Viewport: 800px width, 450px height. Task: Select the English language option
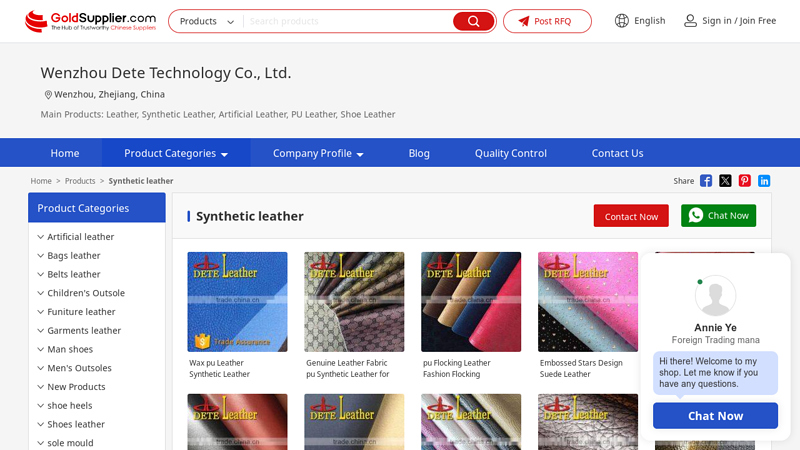coord(649,21)
